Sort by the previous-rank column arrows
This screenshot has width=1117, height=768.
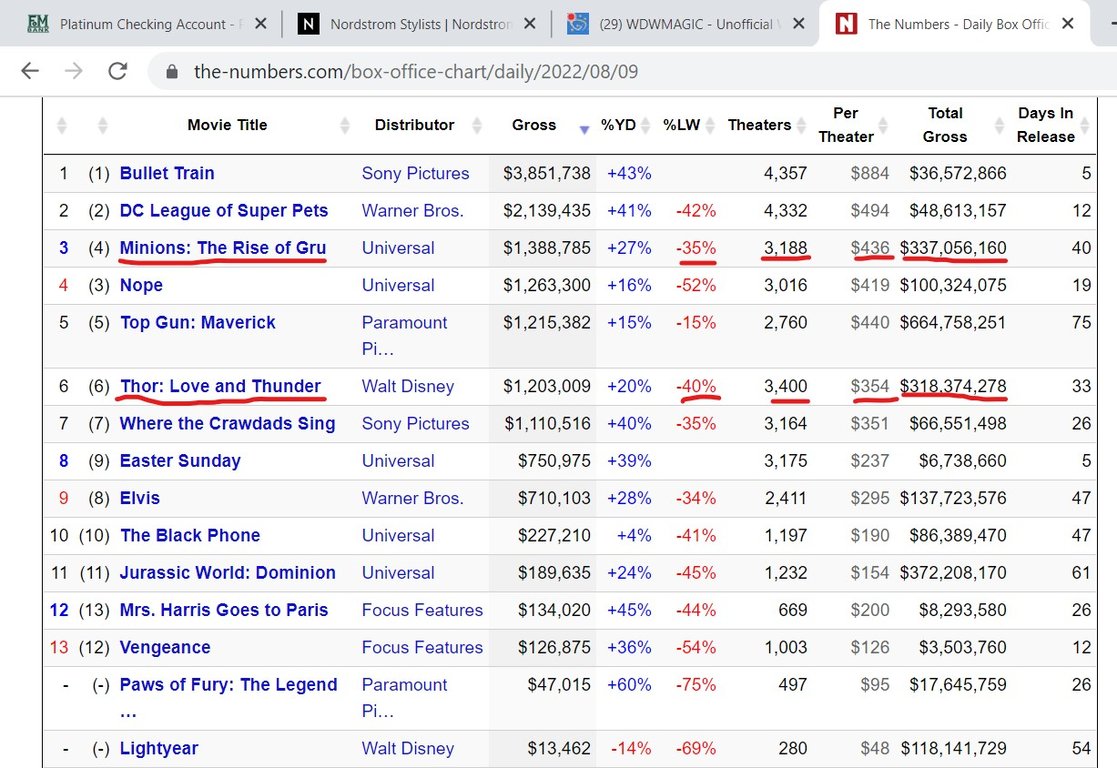103,125
